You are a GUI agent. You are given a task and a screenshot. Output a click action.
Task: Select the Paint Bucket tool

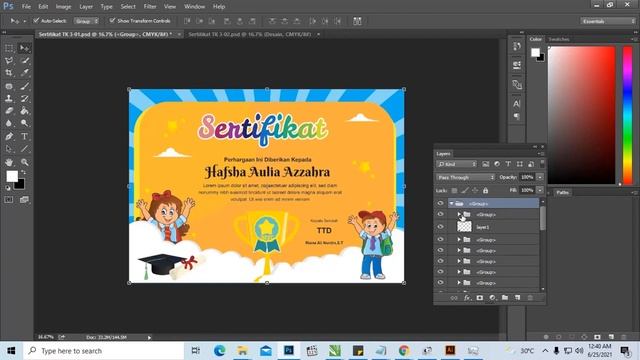click(x=24, y=111)
